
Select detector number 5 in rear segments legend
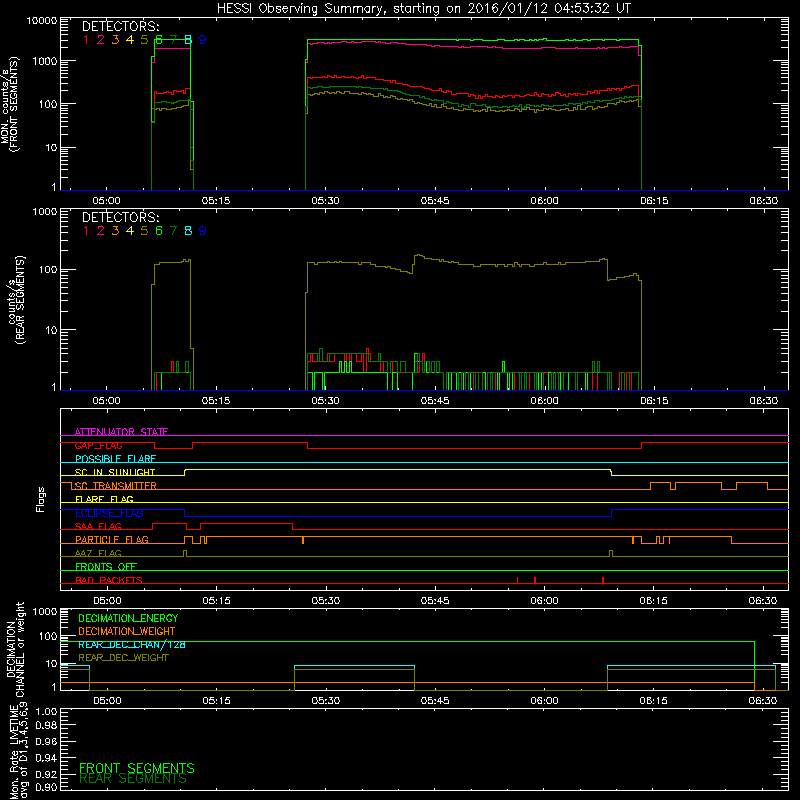144,231
